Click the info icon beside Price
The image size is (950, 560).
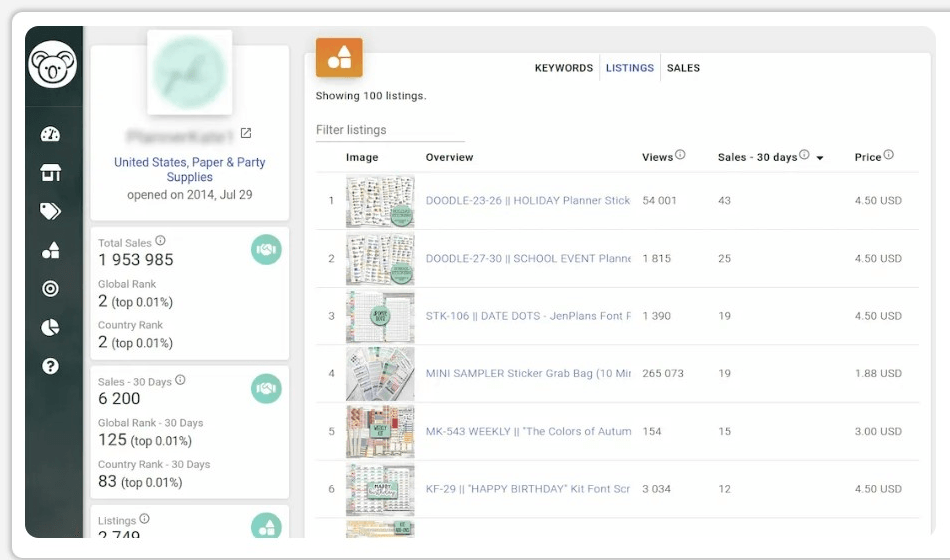(x=889, y=155)
